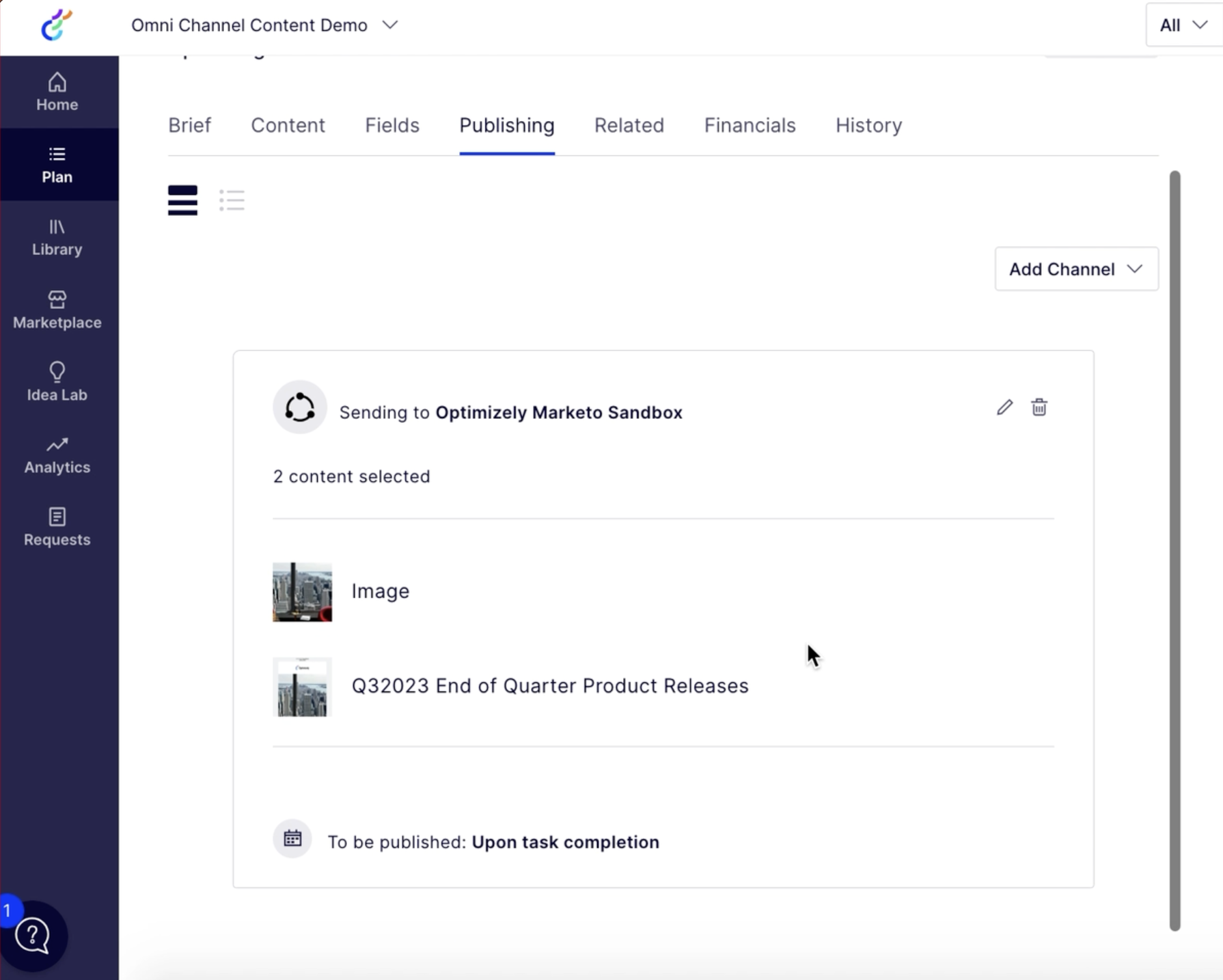Image resolution: width=1223 pixels, height=980 pixels.
Task: Click the Image content thumbnail
Action: click(302, 592)
